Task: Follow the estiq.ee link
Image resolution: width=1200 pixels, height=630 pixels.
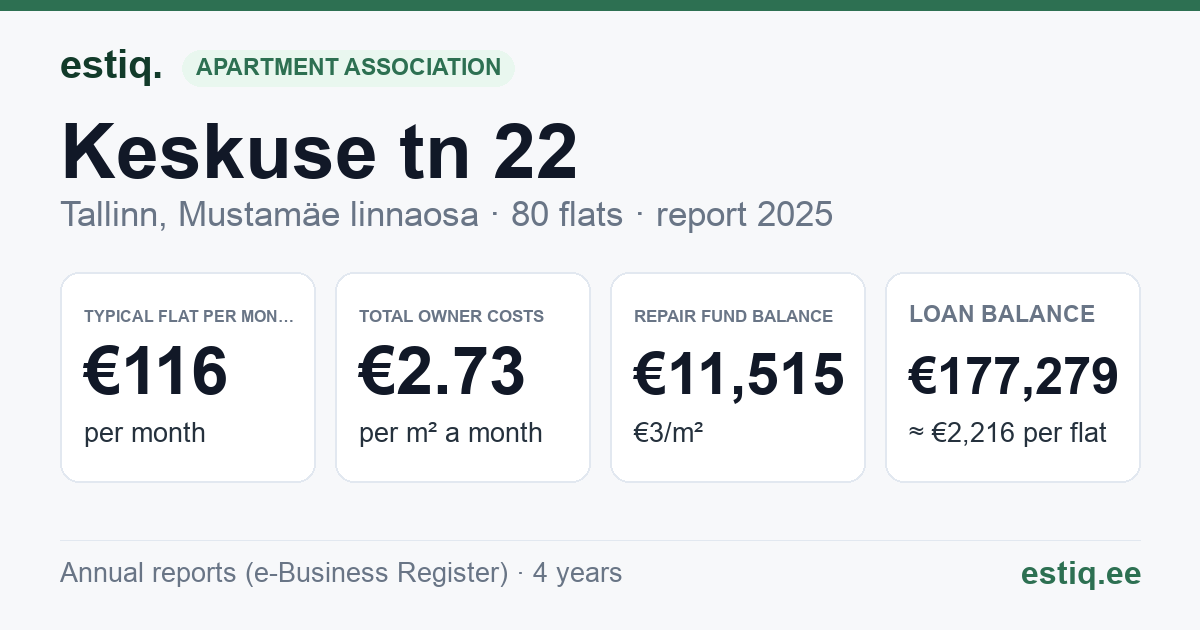Action: 1081,573
